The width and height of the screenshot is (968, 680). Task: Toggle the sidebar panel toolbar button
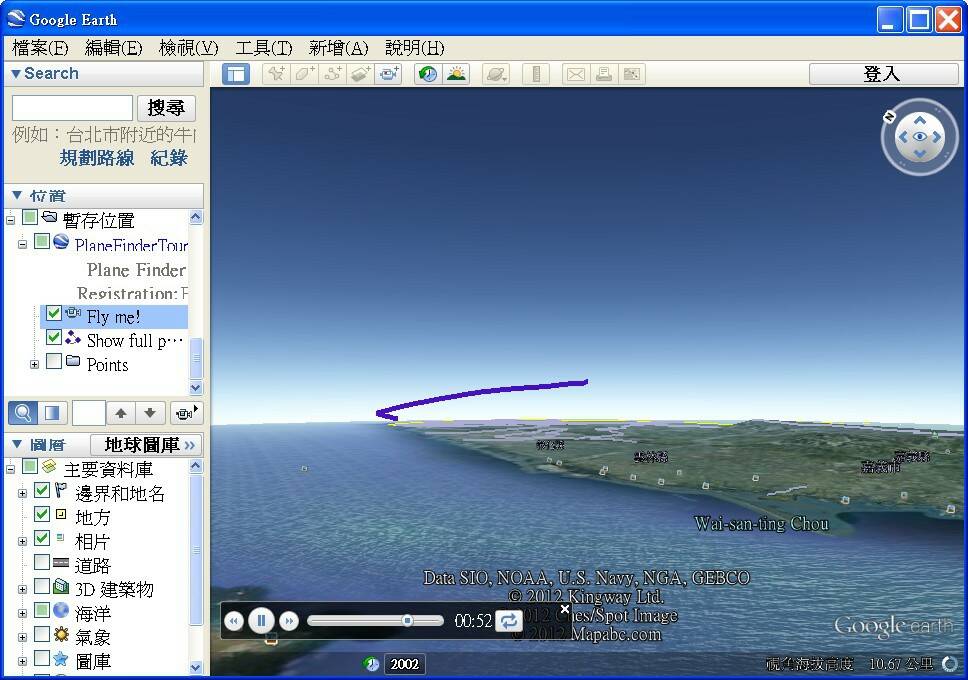(236, 74)
